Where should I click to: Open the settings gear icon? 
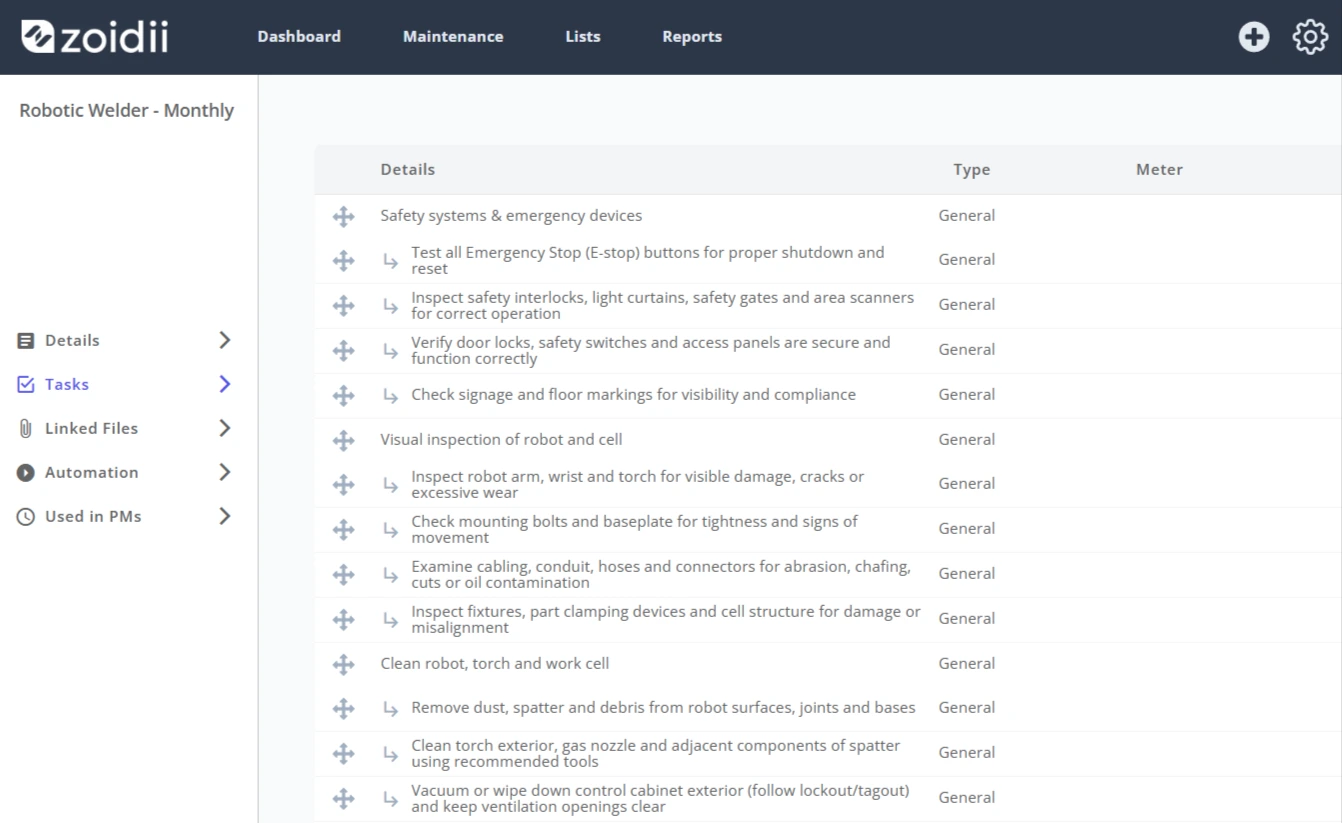tap(1310, 37)
